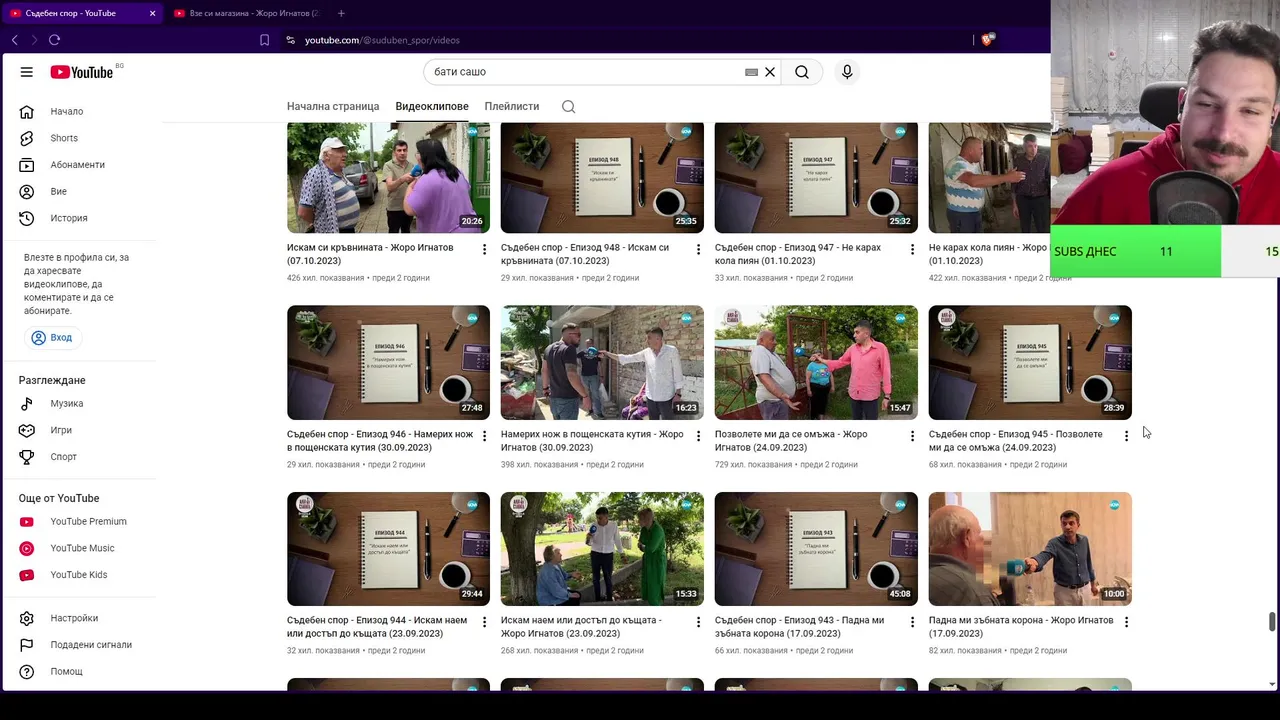Open Падна ми зъбната корона 10:00 thumbnail
This screenshot has height=720, width=1280.
pyautogui.click(x=1030, y=549)
